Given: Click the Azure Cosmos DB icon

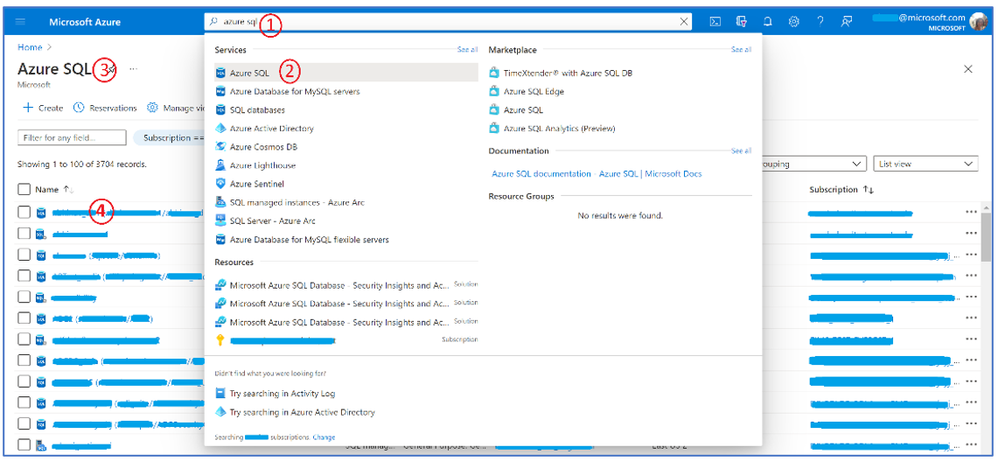Looking at the screenshot, I should 221,147.
